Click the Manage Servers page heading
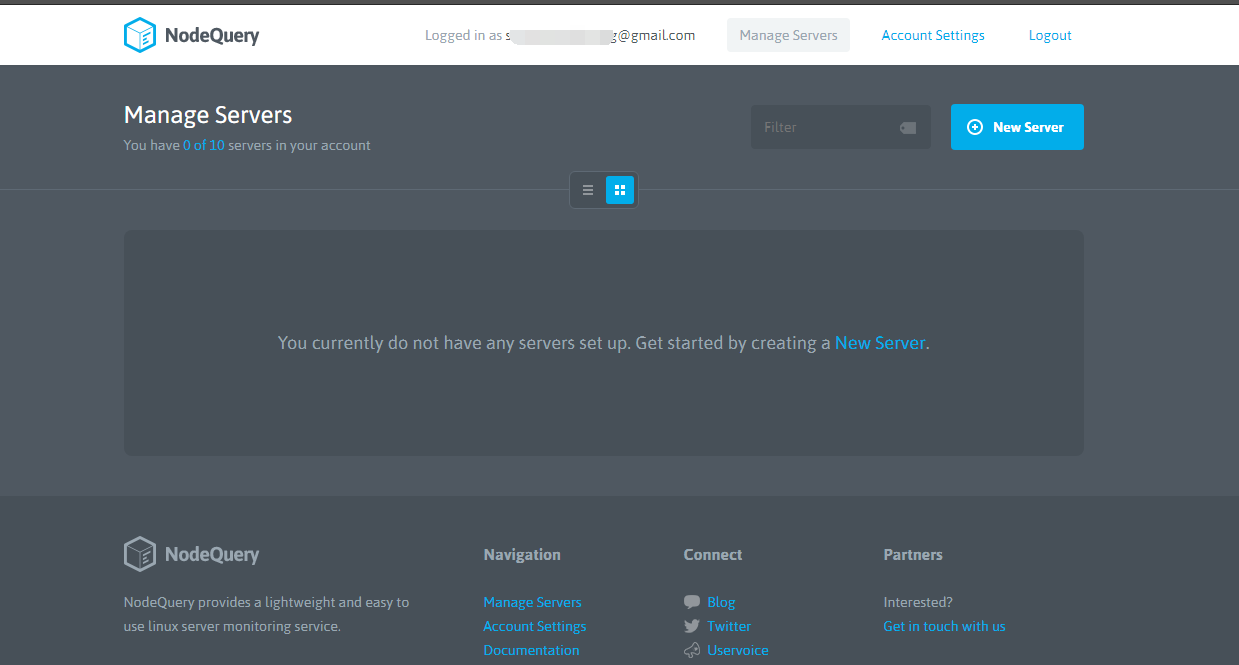The image size is (1239, 665). click(208, 115)
